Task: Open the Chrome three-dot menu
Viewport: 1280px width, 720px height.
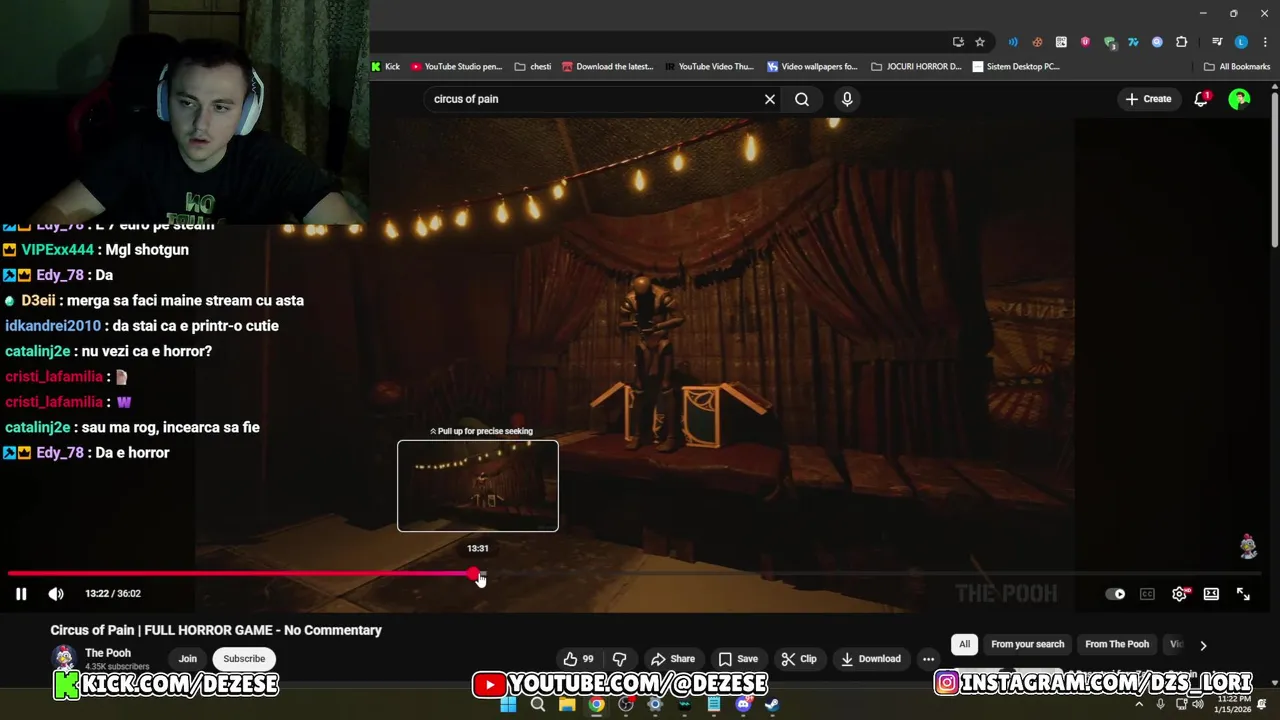Action: click(1265, 42)
